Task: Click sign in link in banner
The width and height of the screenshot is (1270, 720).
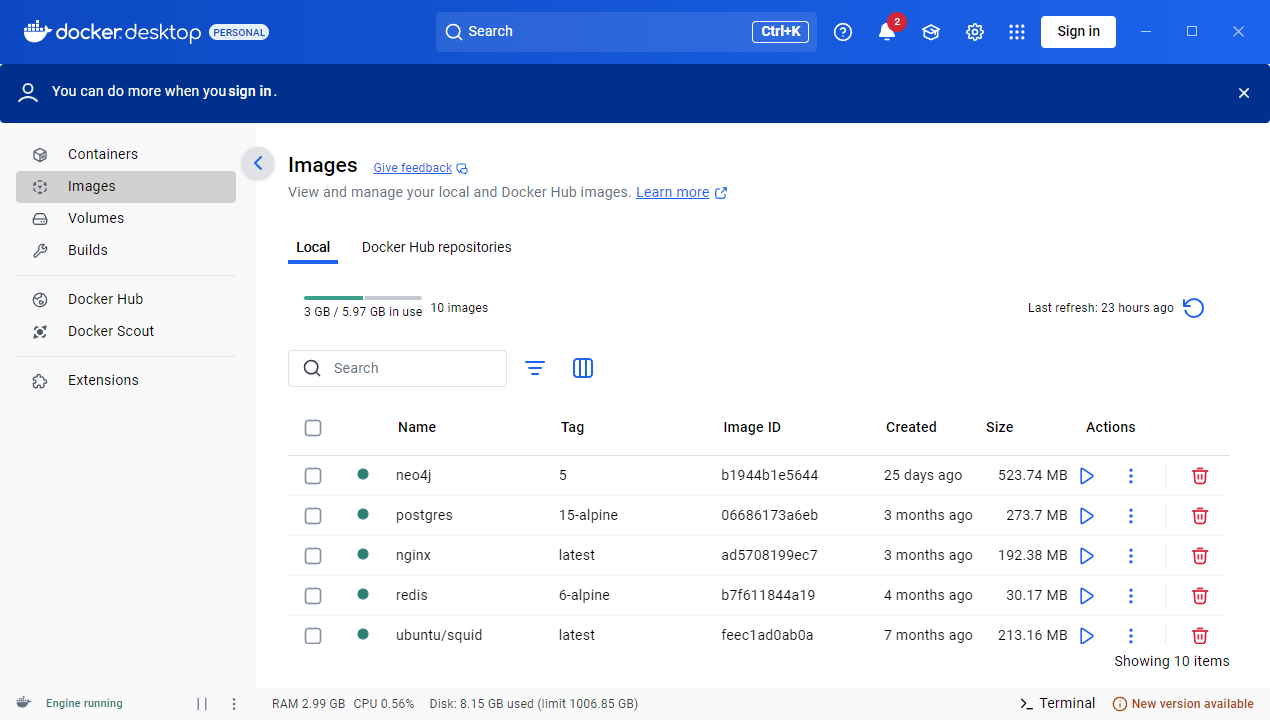Action: point(250,91)
